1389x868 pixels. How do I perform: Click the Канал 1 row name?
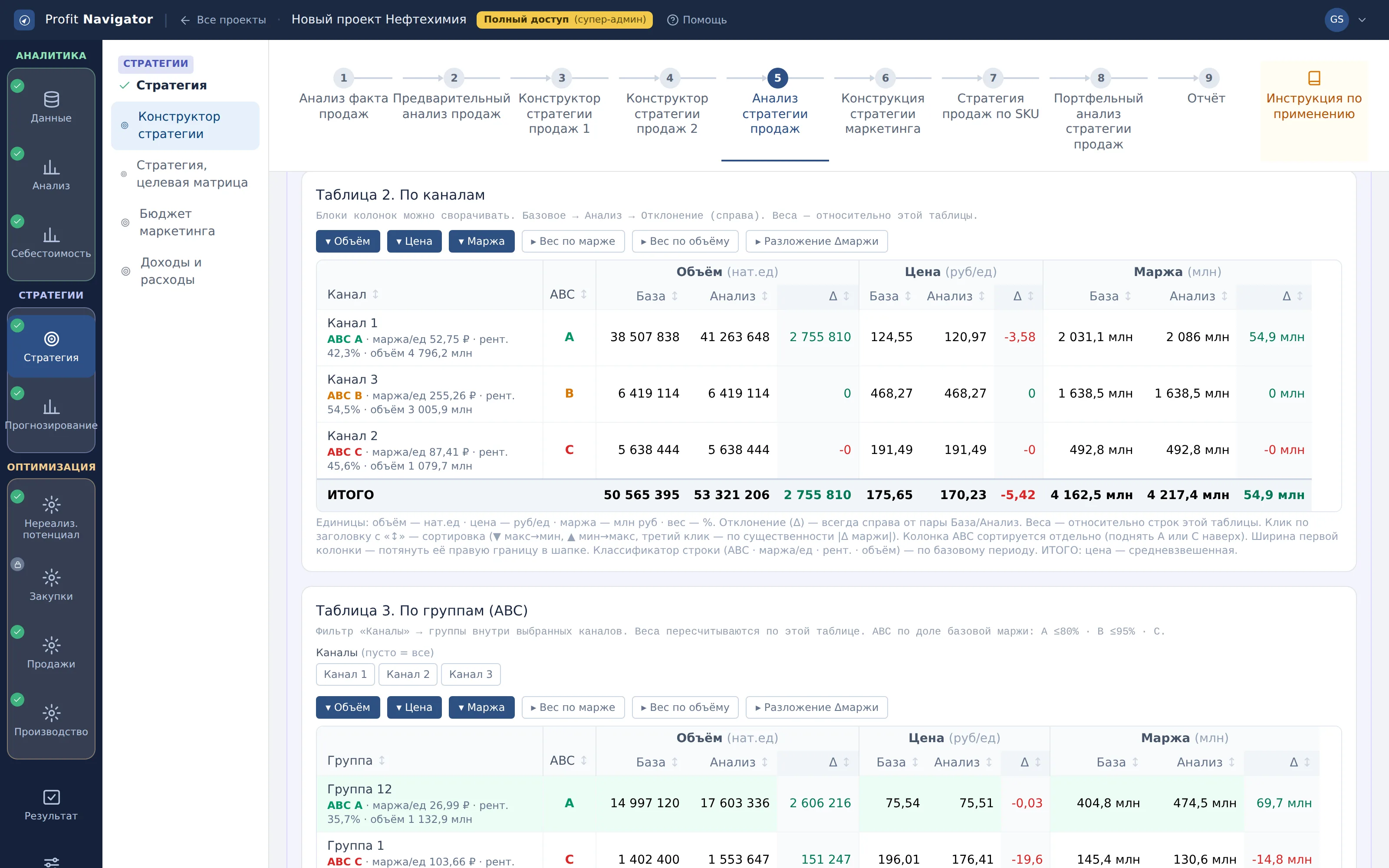pyautogui.click(x=352, y=323)
